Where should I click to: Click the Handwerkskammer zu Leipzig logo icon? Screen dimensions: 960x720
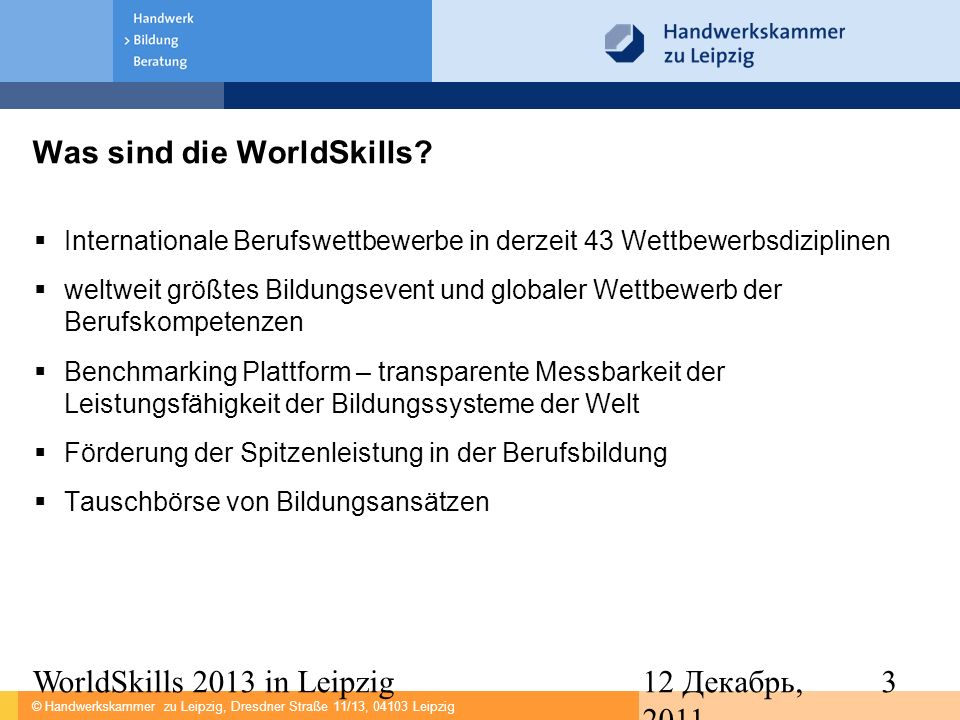click(624, 43)
